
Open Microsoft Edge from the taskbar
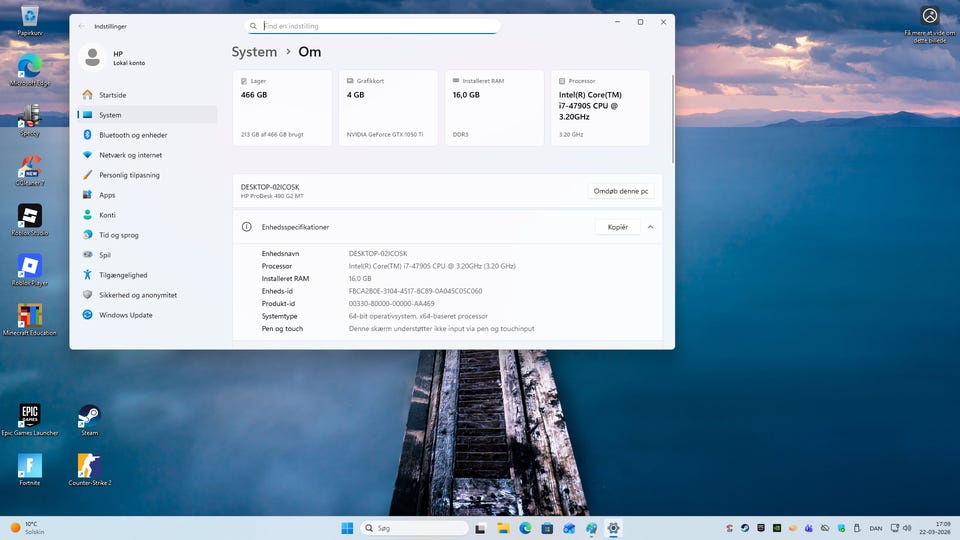point(526,528)
